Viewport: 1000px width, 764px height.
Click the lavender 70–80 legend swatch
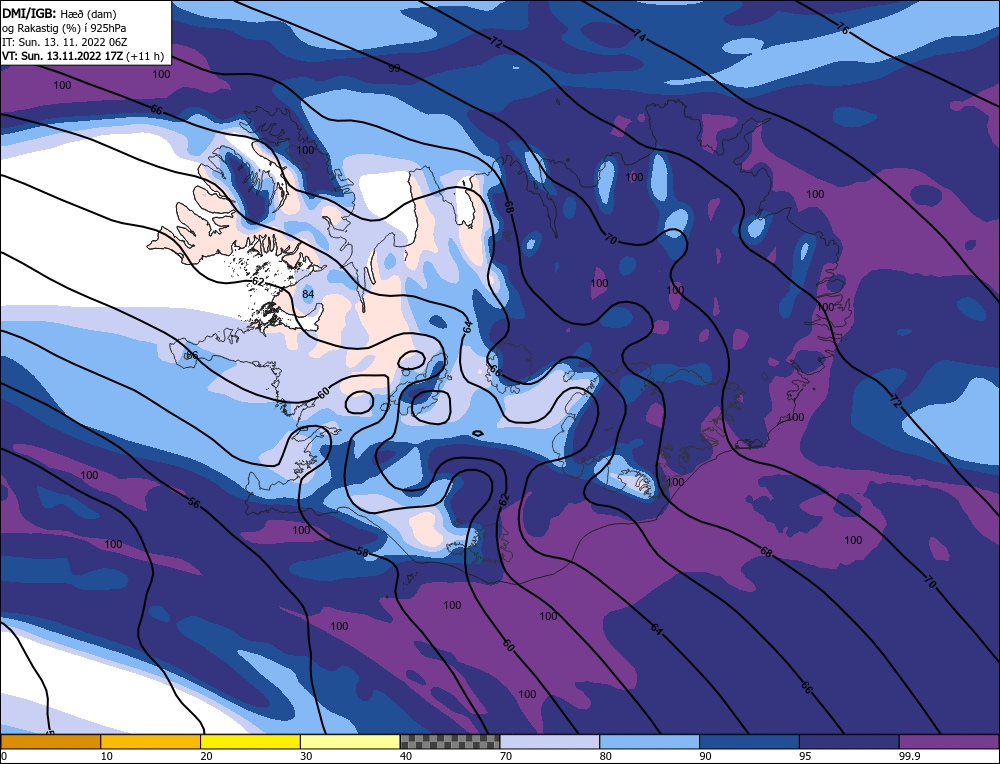[550, 742]
